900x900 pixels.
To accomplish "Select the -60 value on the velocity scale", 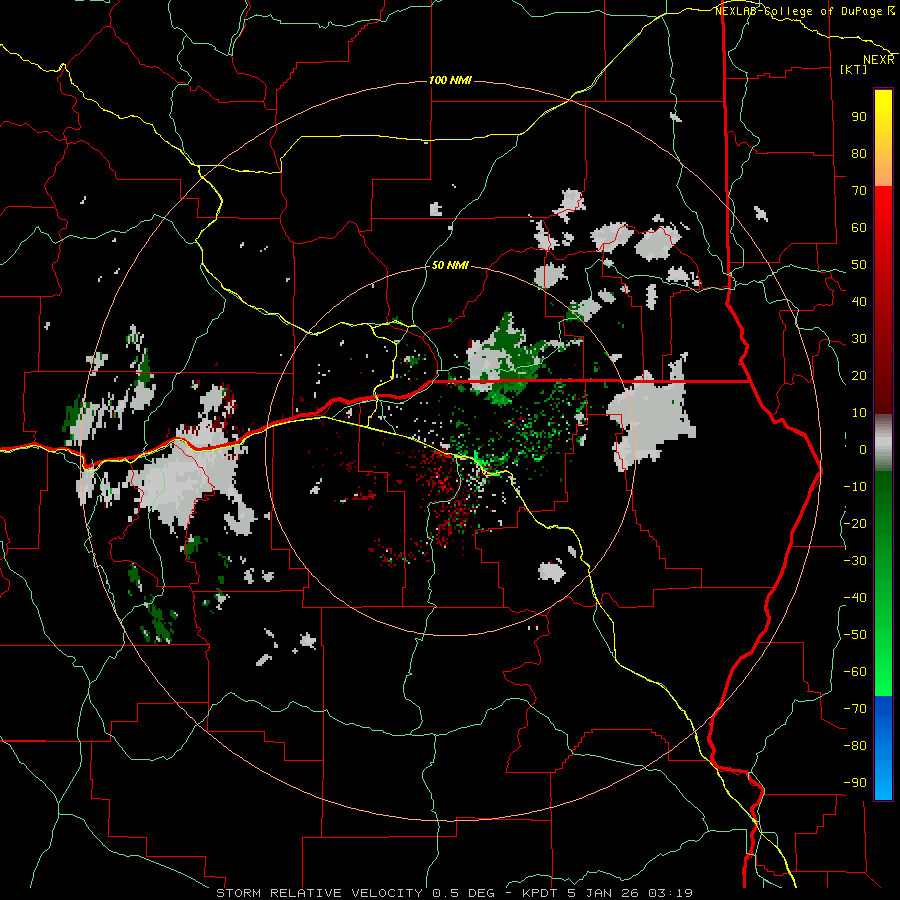I will click(x=855, y=672).
